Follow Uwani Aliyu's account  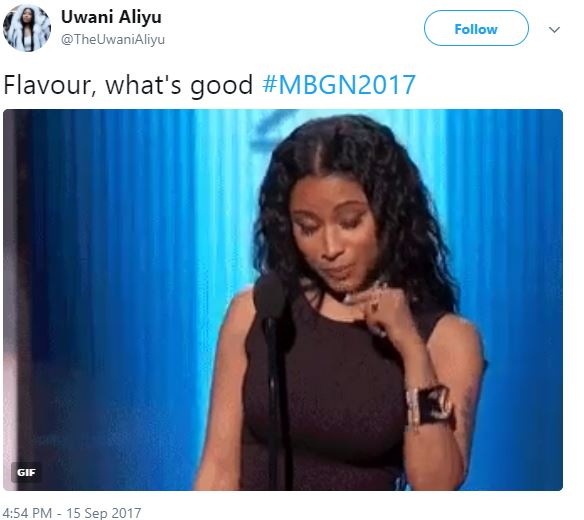(476, 28)
